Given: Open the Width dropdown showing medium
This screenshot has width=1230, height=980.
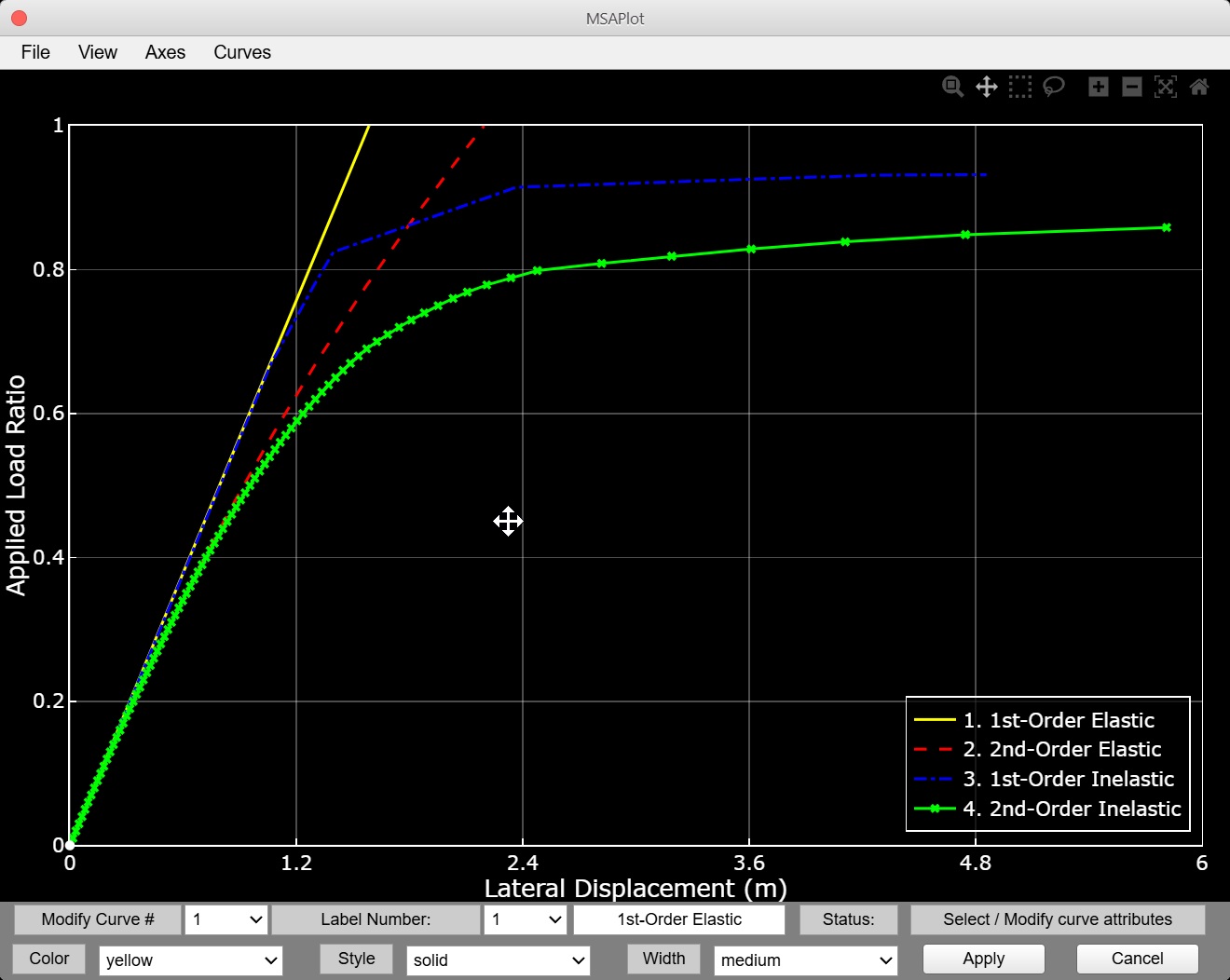Looking at the screenshot, I should click(x=805, y=960).
